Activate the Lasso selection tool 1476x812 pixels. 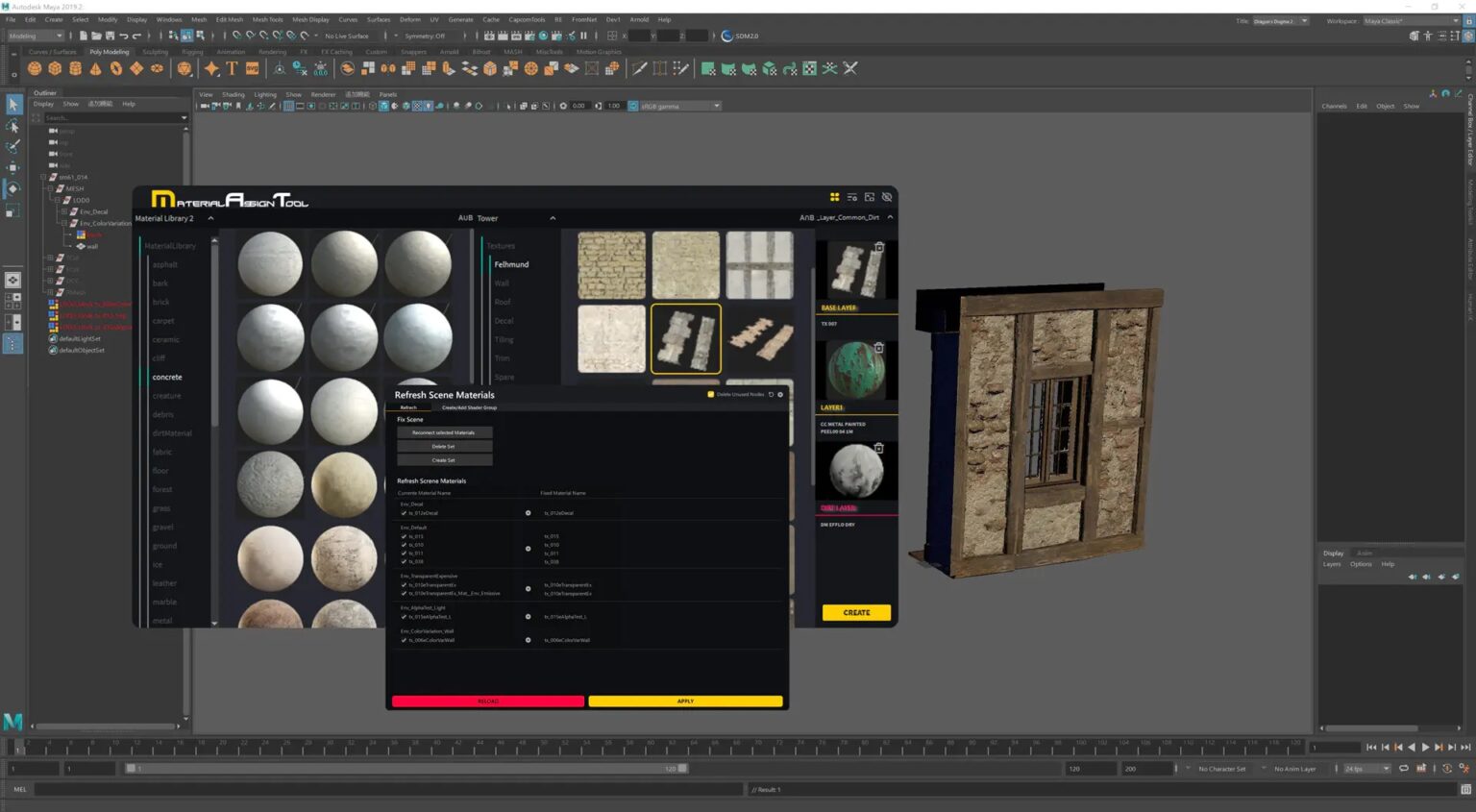14,126
